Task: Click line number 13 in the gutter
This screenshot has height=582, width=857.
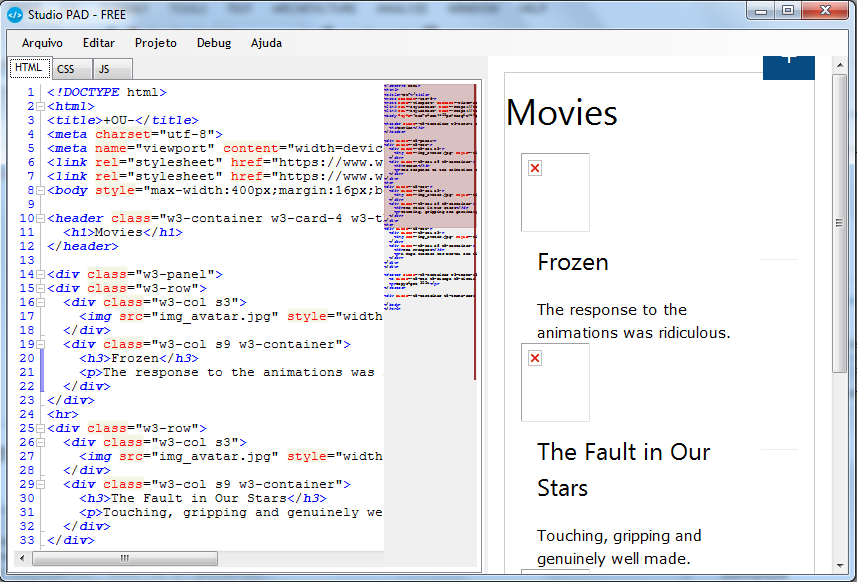Action: [x=27, y=261]
